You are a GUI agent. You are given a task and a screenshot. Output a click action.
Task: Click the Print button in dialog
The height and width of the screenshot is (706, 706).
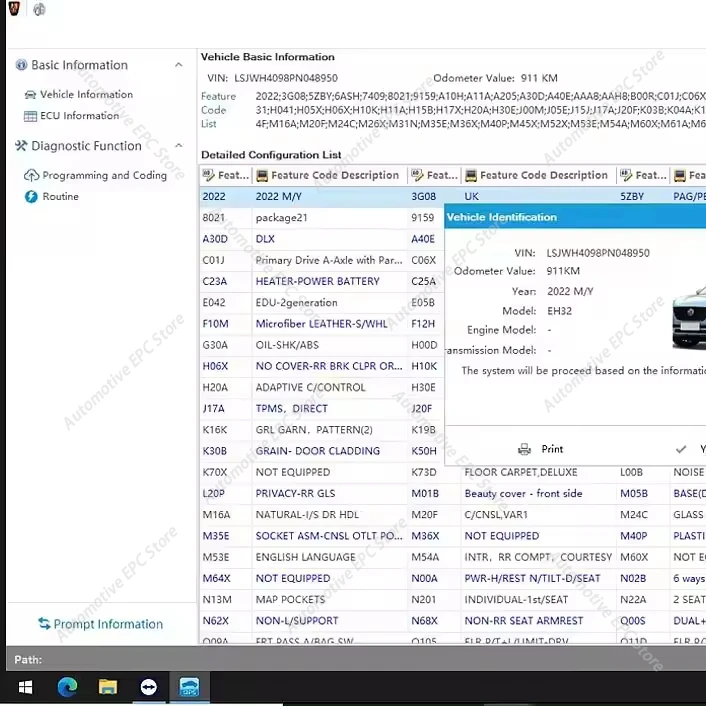click(552, 450)
